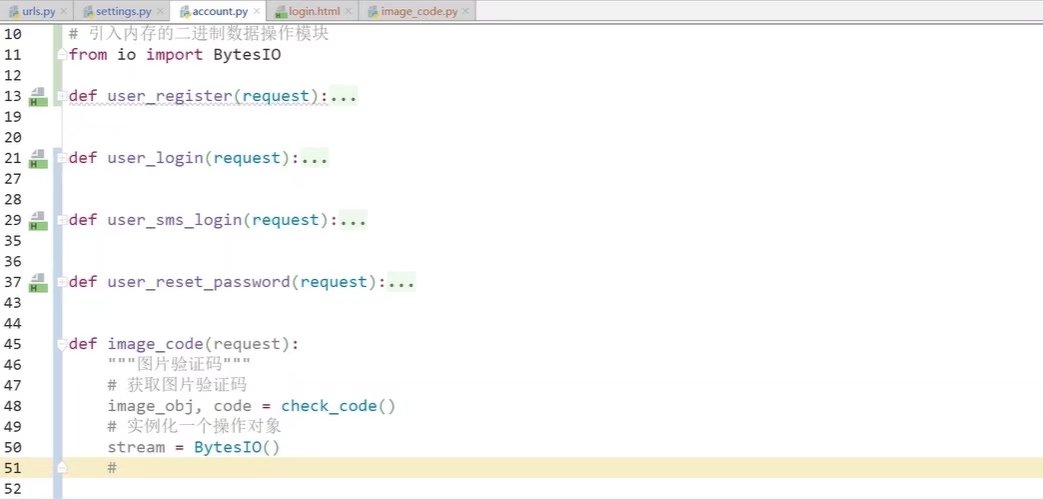Click the comment # 实例化一个操作对象
Viewport: 1043px width, 499px height.
click(194, 426)
